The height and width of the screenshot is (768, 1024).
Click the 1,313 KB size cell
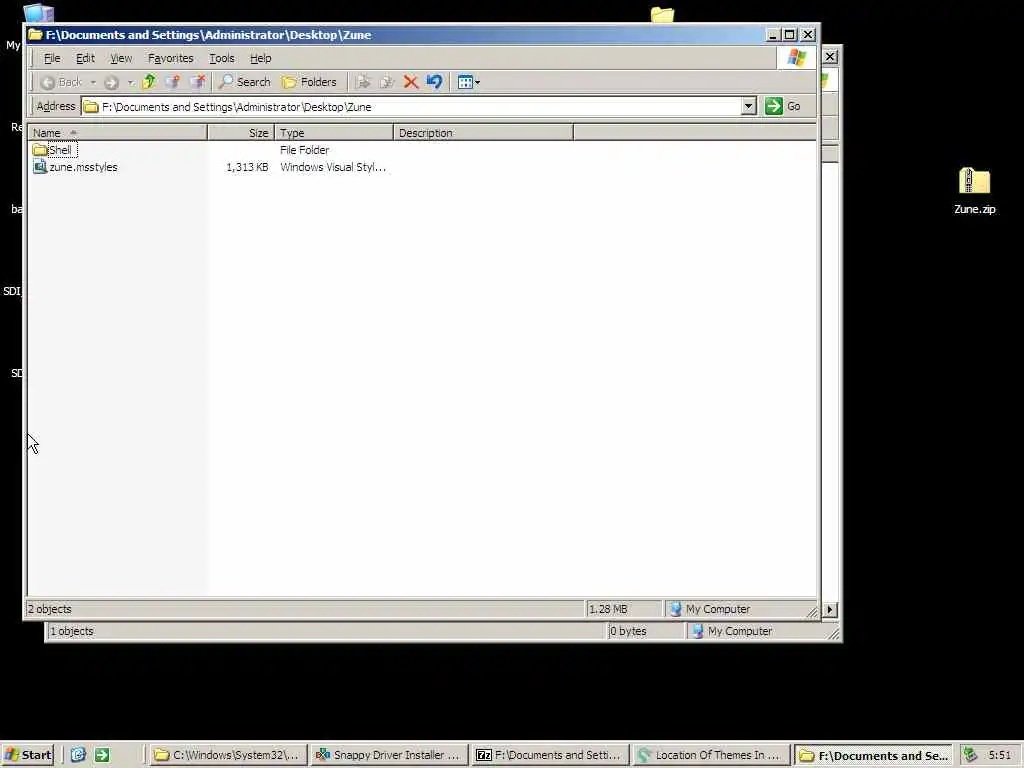[247, 167]
